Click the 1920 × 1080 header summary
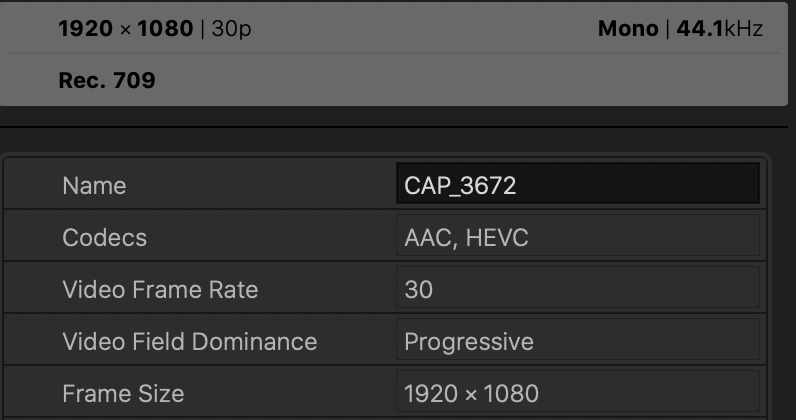 125,28
